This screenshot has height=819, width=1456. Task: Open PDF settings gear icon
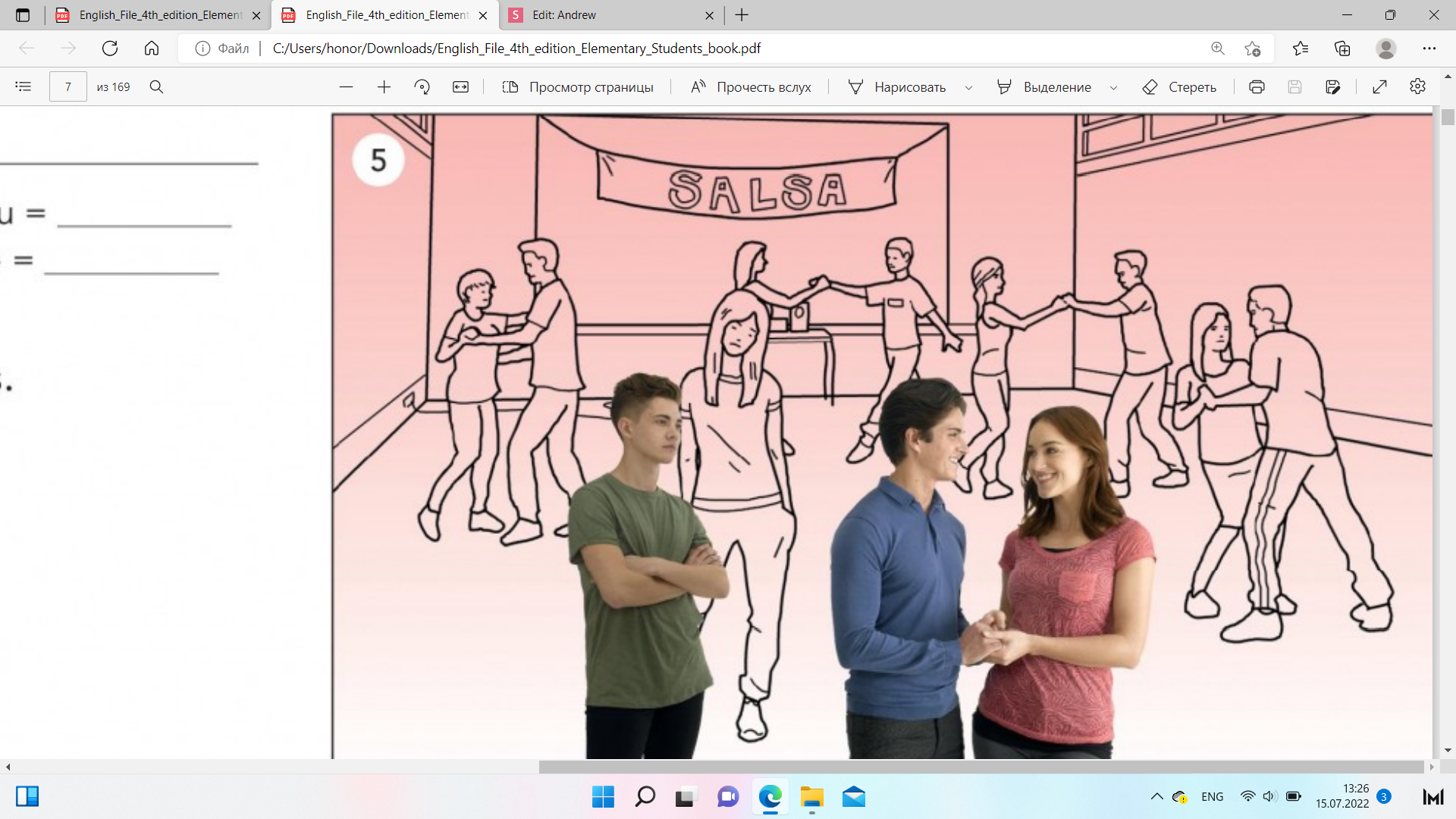tap(1417, 86)
